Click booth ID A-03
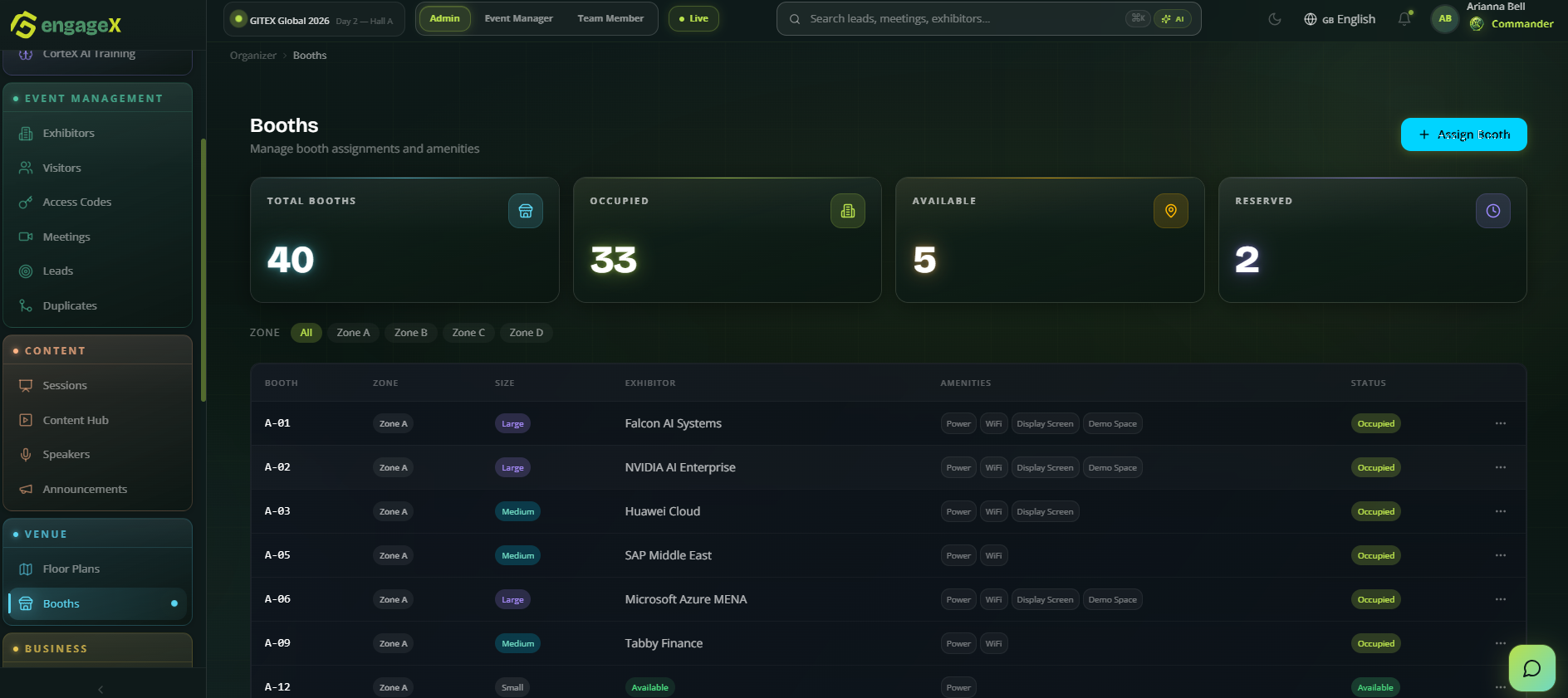Image resolution: width=1568 pixels, height=698 pixels. point(277,511)
